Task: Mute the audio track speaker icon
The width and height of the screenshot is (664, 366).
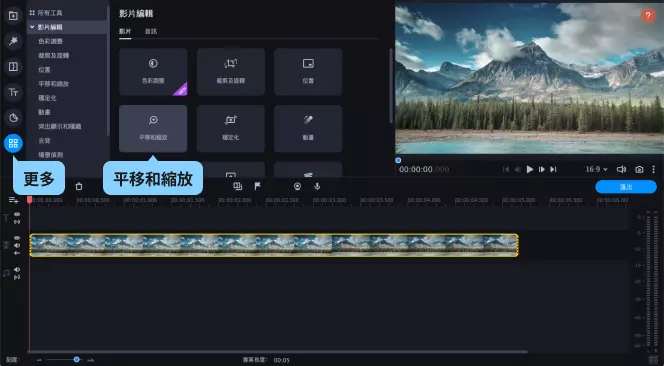Action: (x=17, y=269)
